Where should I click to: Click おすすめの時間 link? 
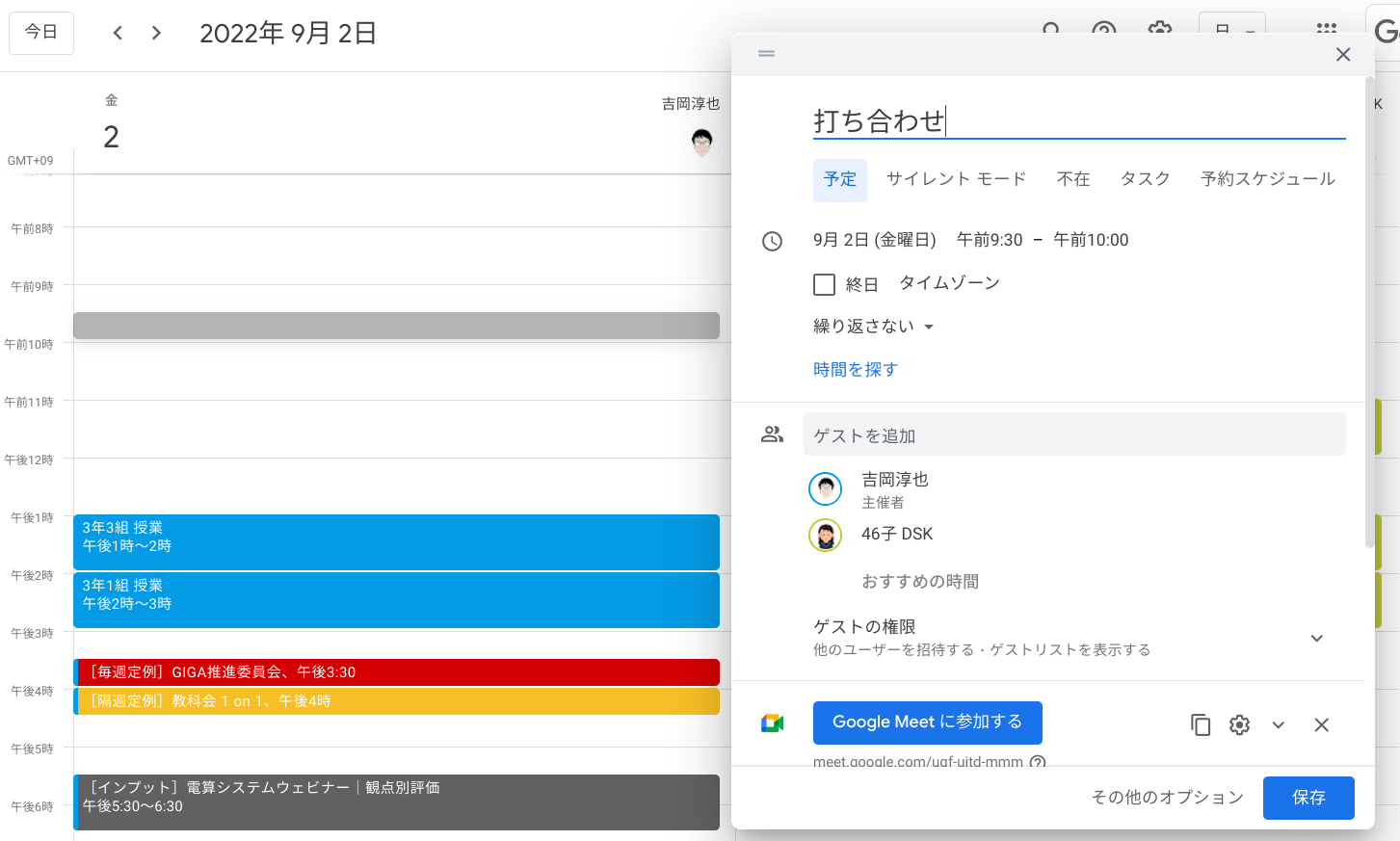(x=920, y=582)
